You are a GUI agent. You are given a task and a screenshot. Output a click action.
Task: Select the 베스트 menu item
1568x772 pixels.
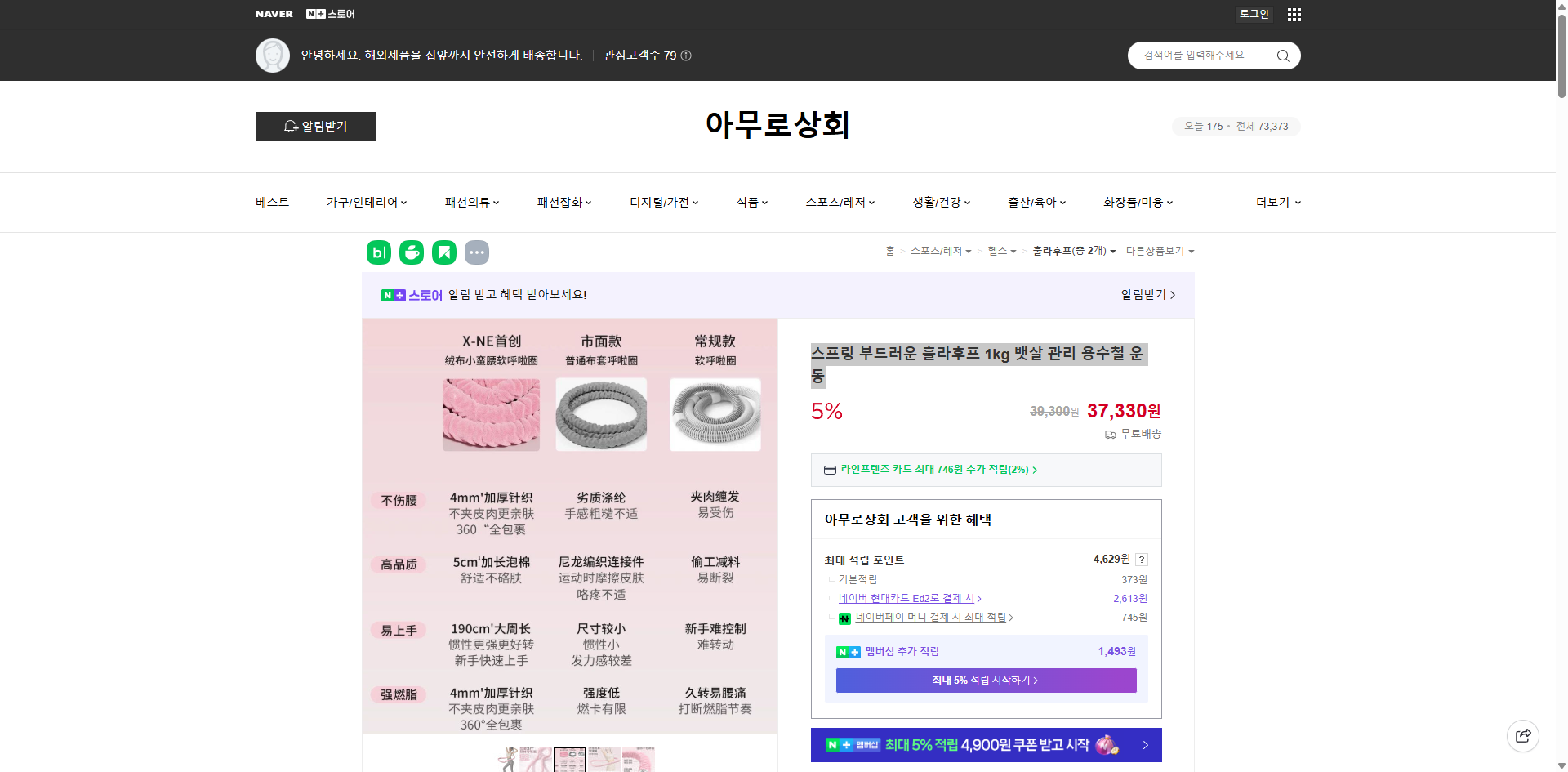(270, 202)
